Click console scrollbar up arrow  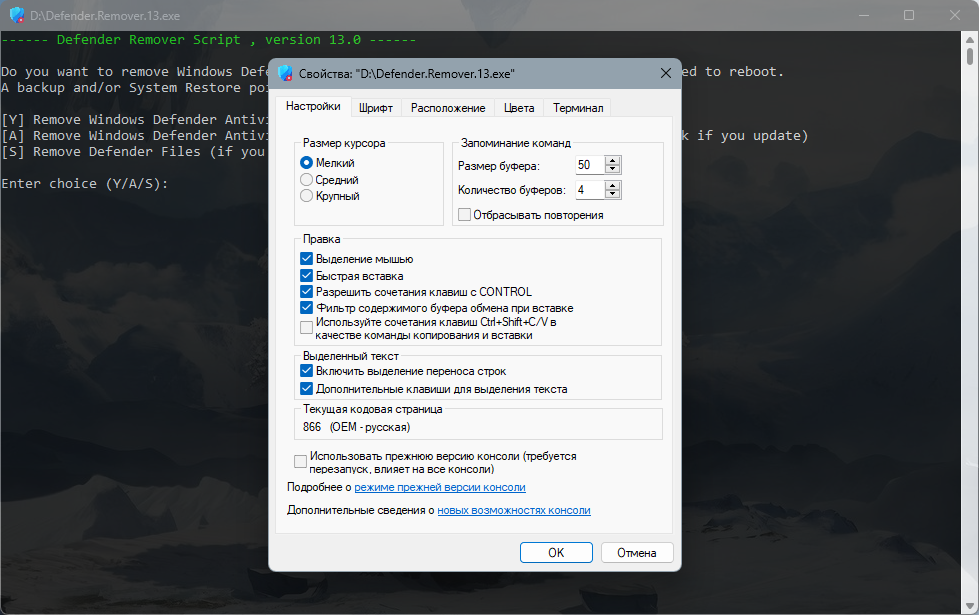[x=969, y=39]
